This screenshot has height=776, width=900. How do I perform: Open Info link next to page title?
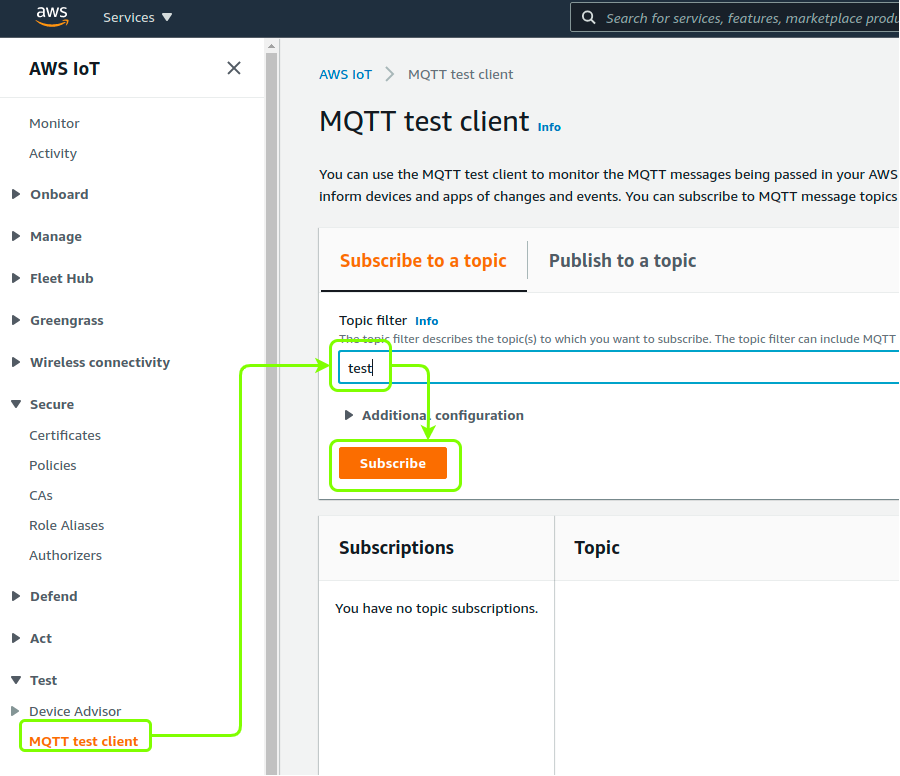pos(549,127)
